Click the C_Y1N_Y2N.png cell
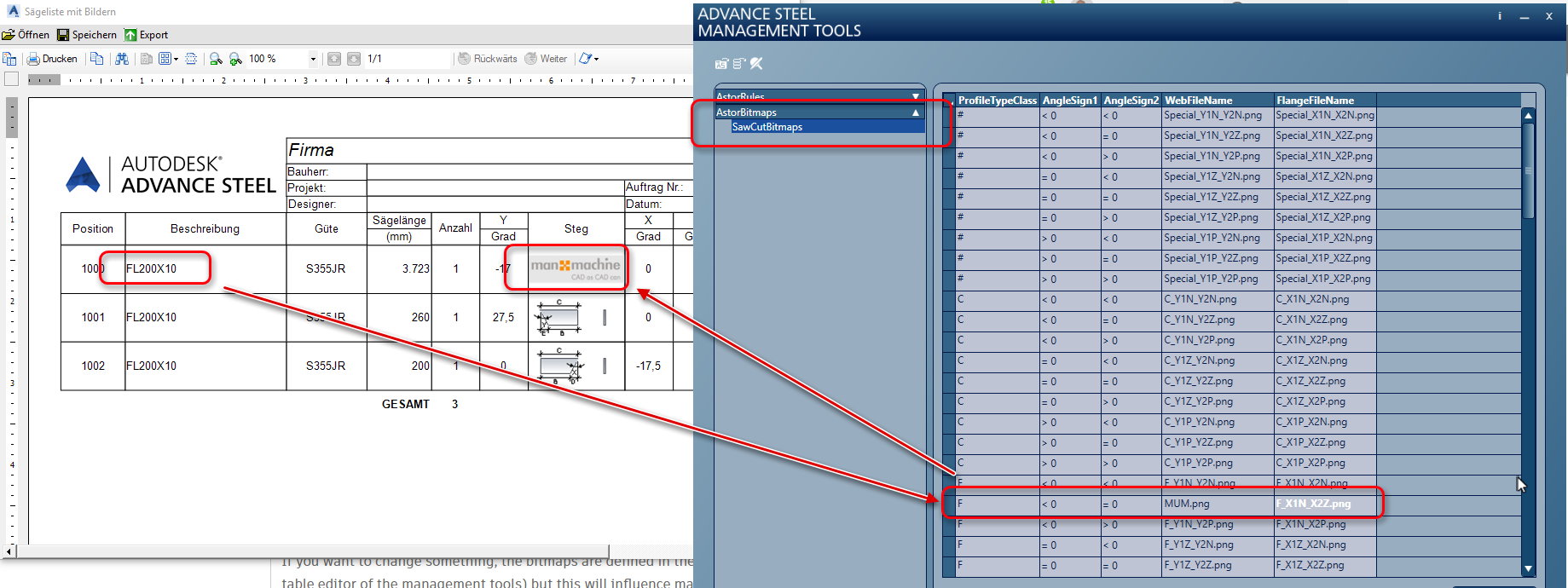This screenshot has height=588, width=1568. [1218, 300]
